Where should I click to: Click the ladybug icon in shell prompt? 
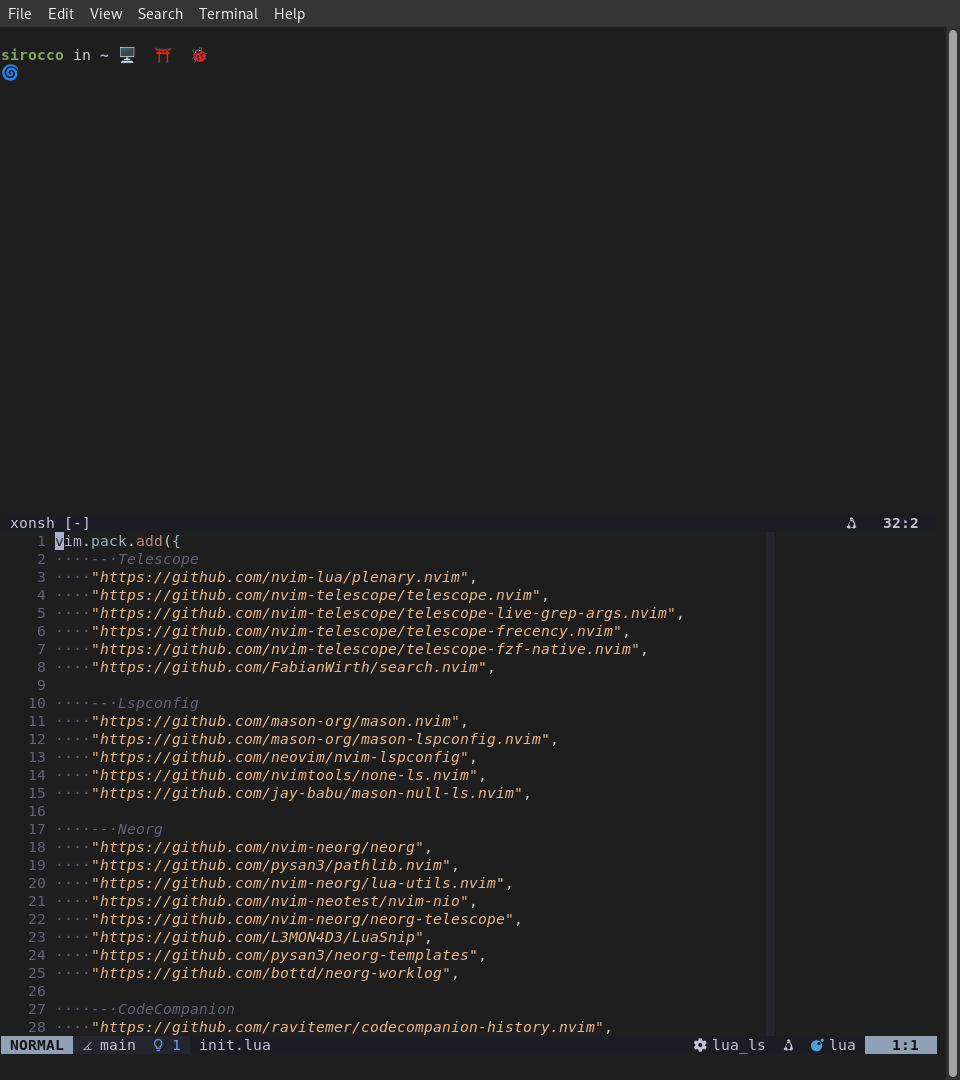pos(199,55)
